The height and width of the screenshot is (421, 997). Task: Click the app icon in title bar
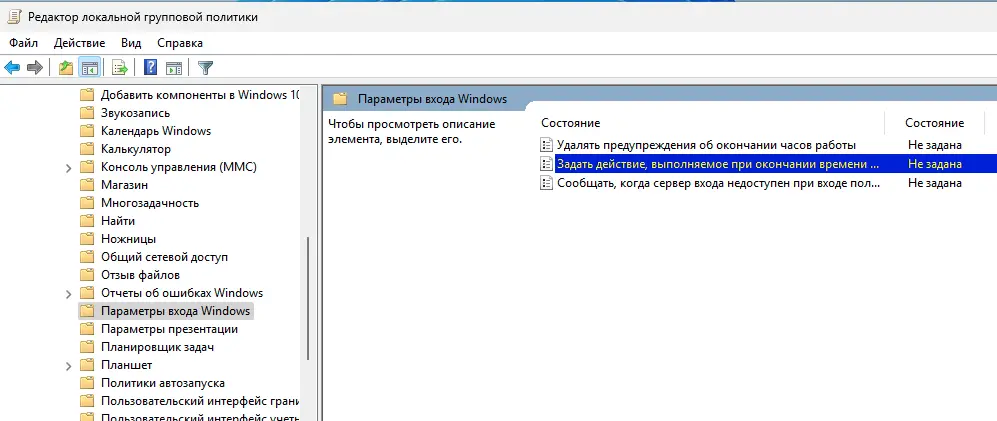(x=13, y=17)
